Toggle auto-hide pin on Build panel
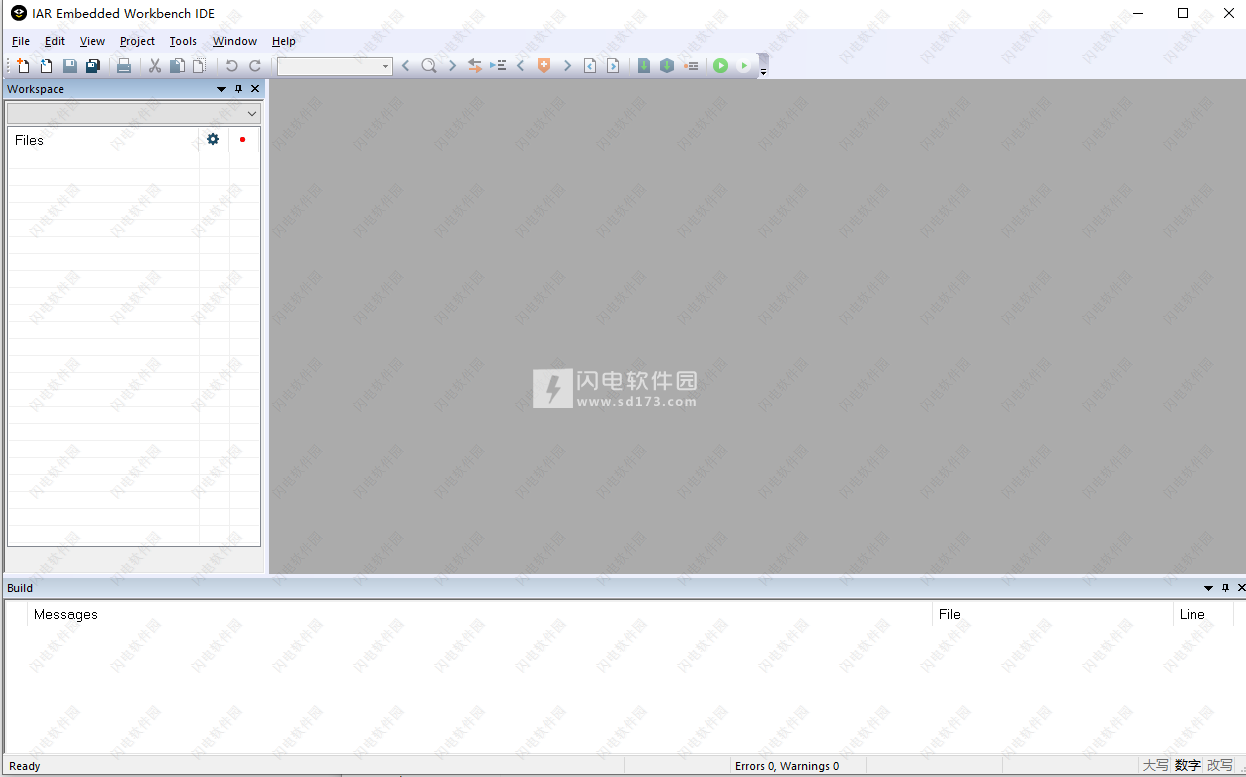 tap(1225, 588)
